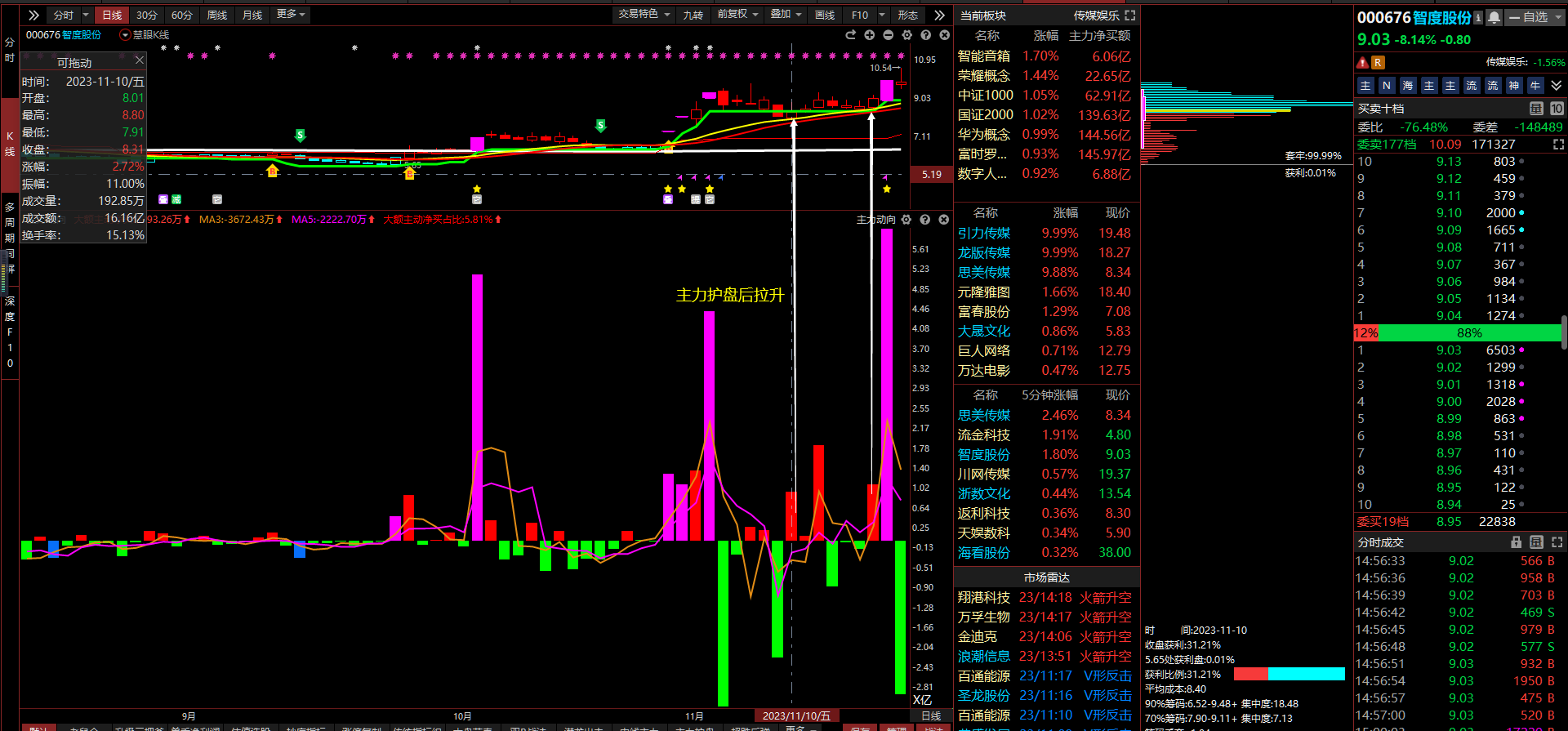Click the square expand icon next to 171327
This screenshot has width=1568, height=731.
(x=1558, y=145)
